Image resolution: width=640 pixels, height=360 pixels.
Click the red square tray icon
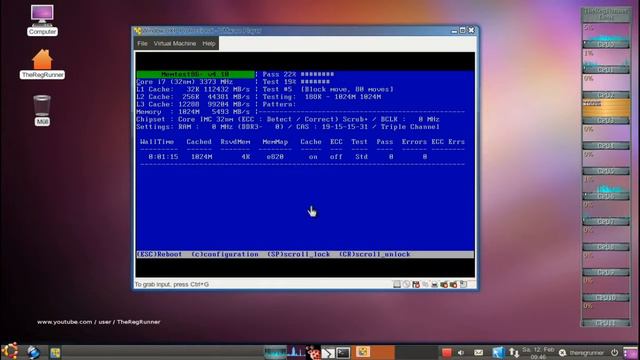[x=447, y=352]
